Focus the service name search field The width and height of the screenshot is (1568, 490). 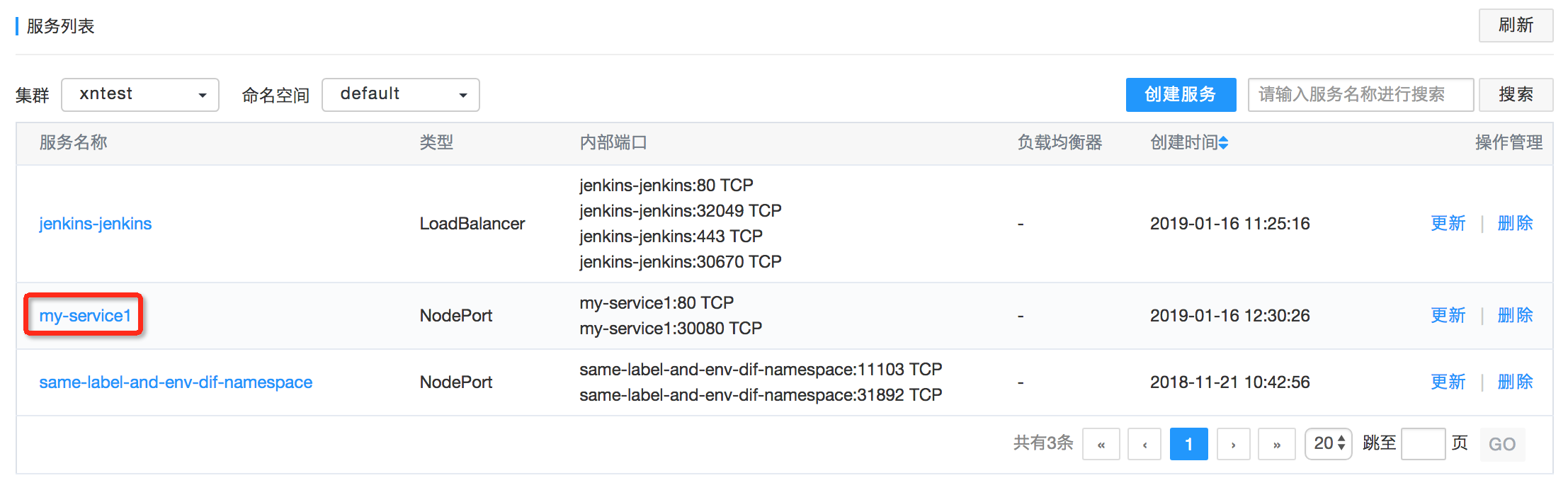pyautogui.click(x=1360, y=95)
